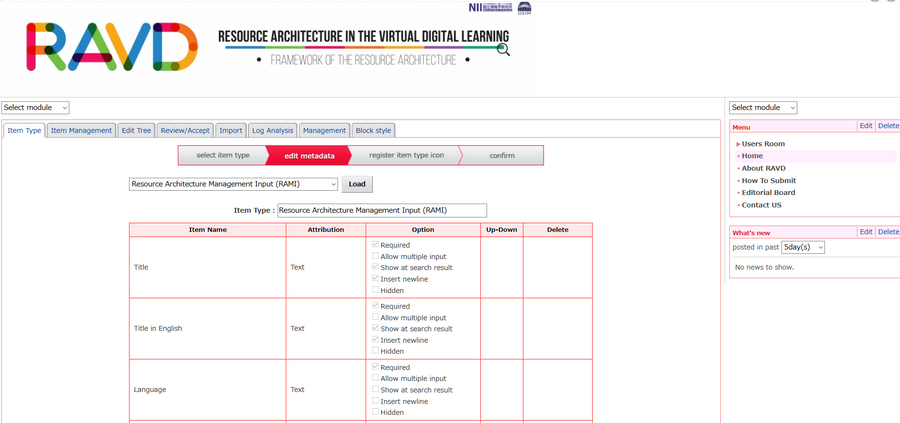
Task: Toggle Required checkbox for Language
Action: [x=375, y=367]
